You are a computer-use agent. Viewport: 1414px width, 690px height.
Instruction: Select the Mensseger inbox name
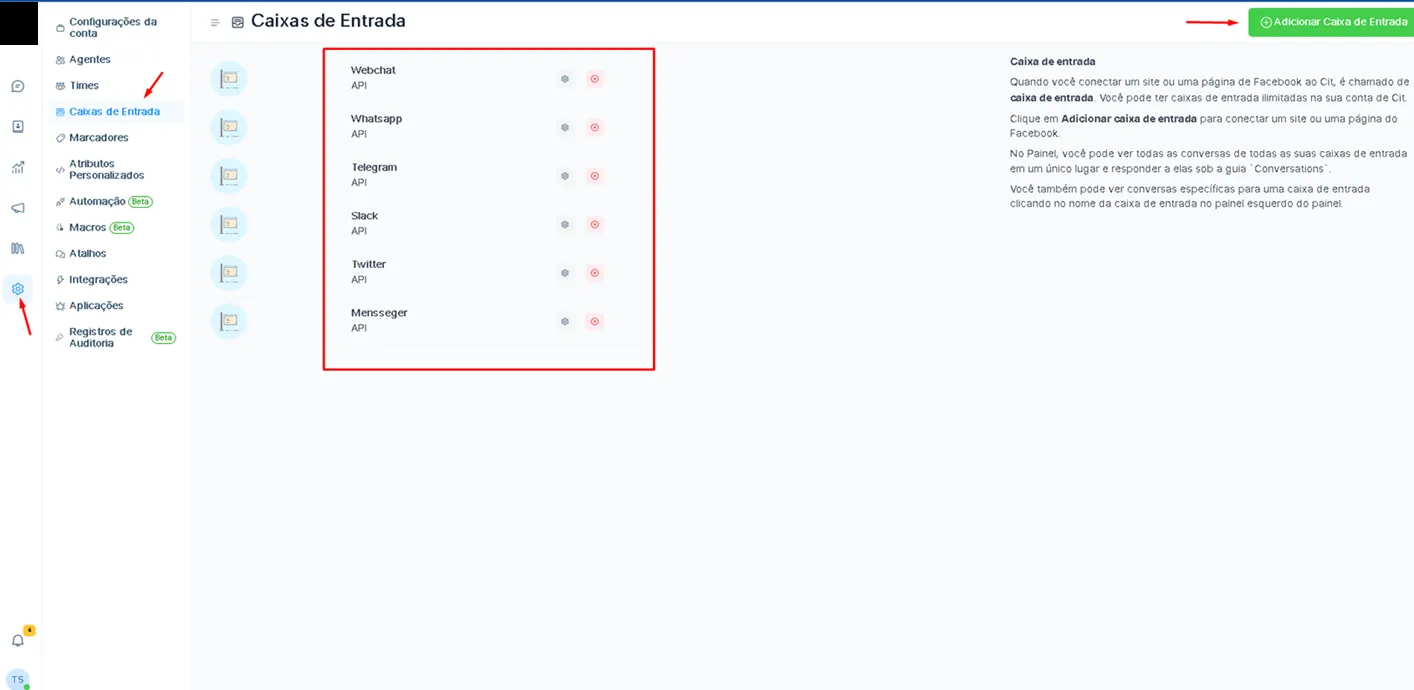coord(379,313)
